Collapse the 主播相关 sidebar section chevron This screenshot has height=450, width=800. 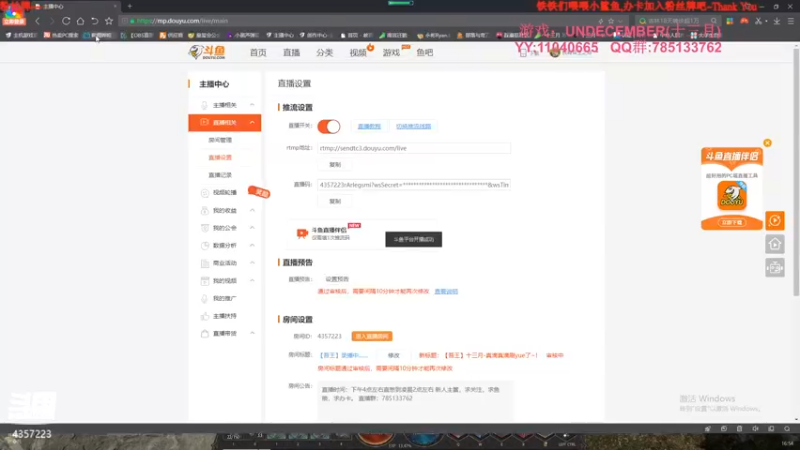click(x=252, y=105)
